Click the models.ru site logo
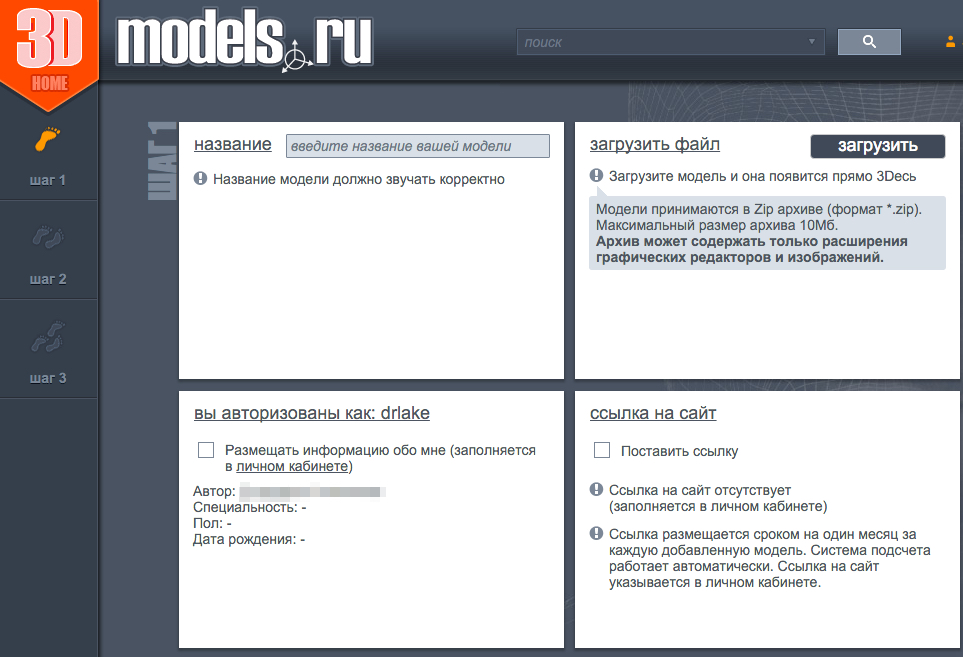Screen dimensions: 963x657 tap(245, 42)
